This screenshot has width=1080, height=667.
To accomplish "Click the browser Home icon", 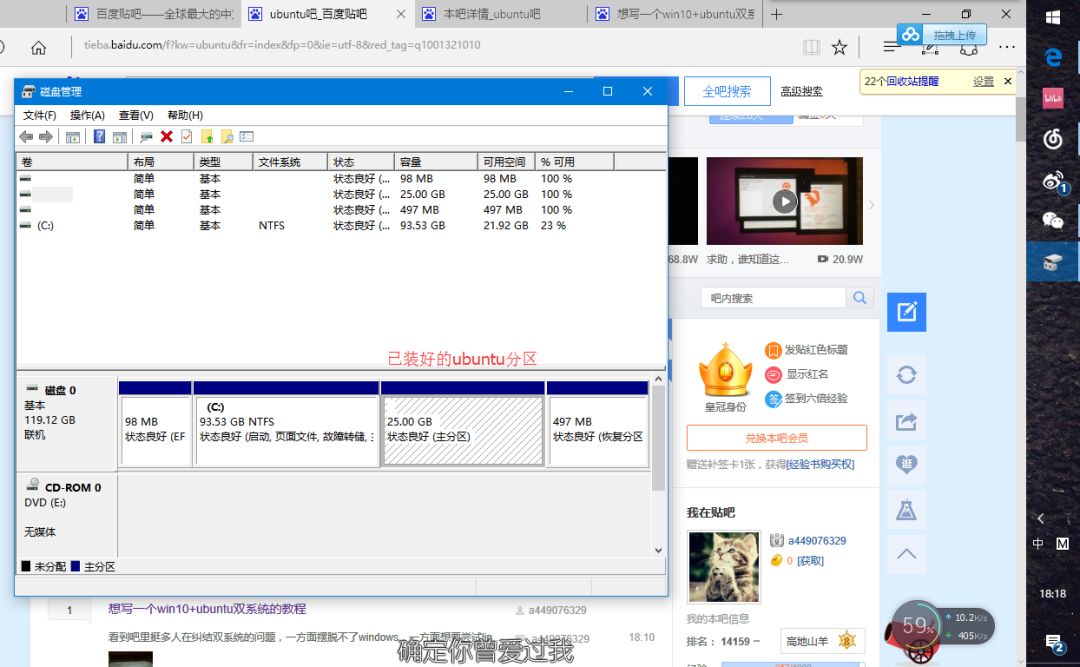I will [x=39, y=48].
